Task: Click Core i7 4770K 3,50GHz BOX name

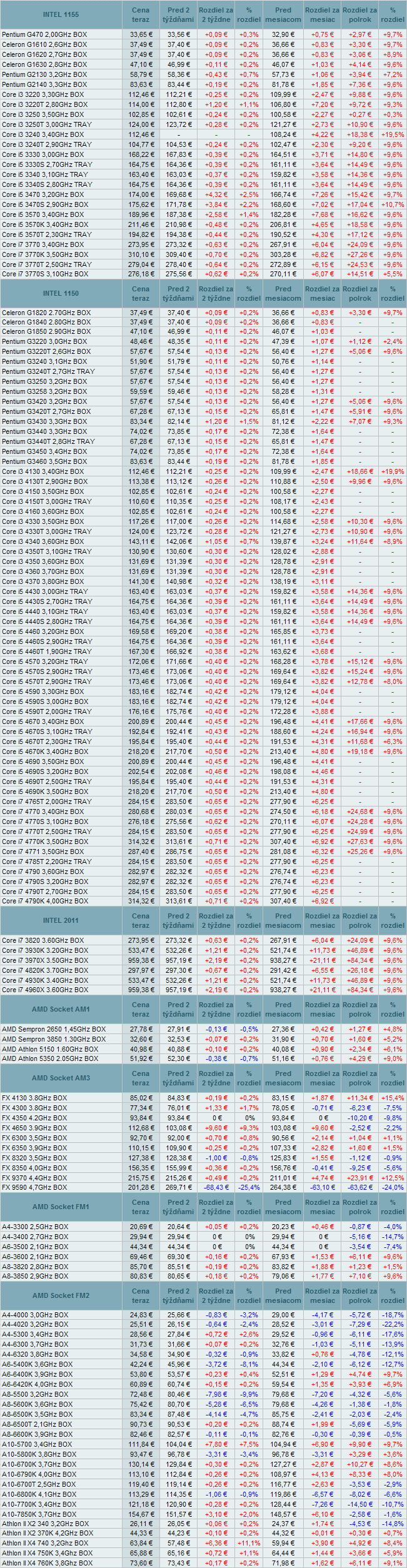Action: [45, 842]
